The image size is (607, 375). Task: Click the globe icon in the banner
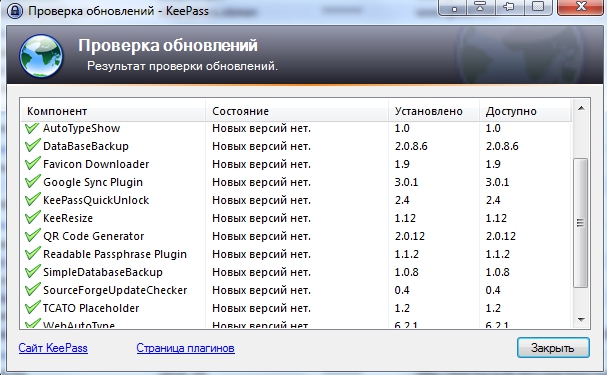pos(41,55)
